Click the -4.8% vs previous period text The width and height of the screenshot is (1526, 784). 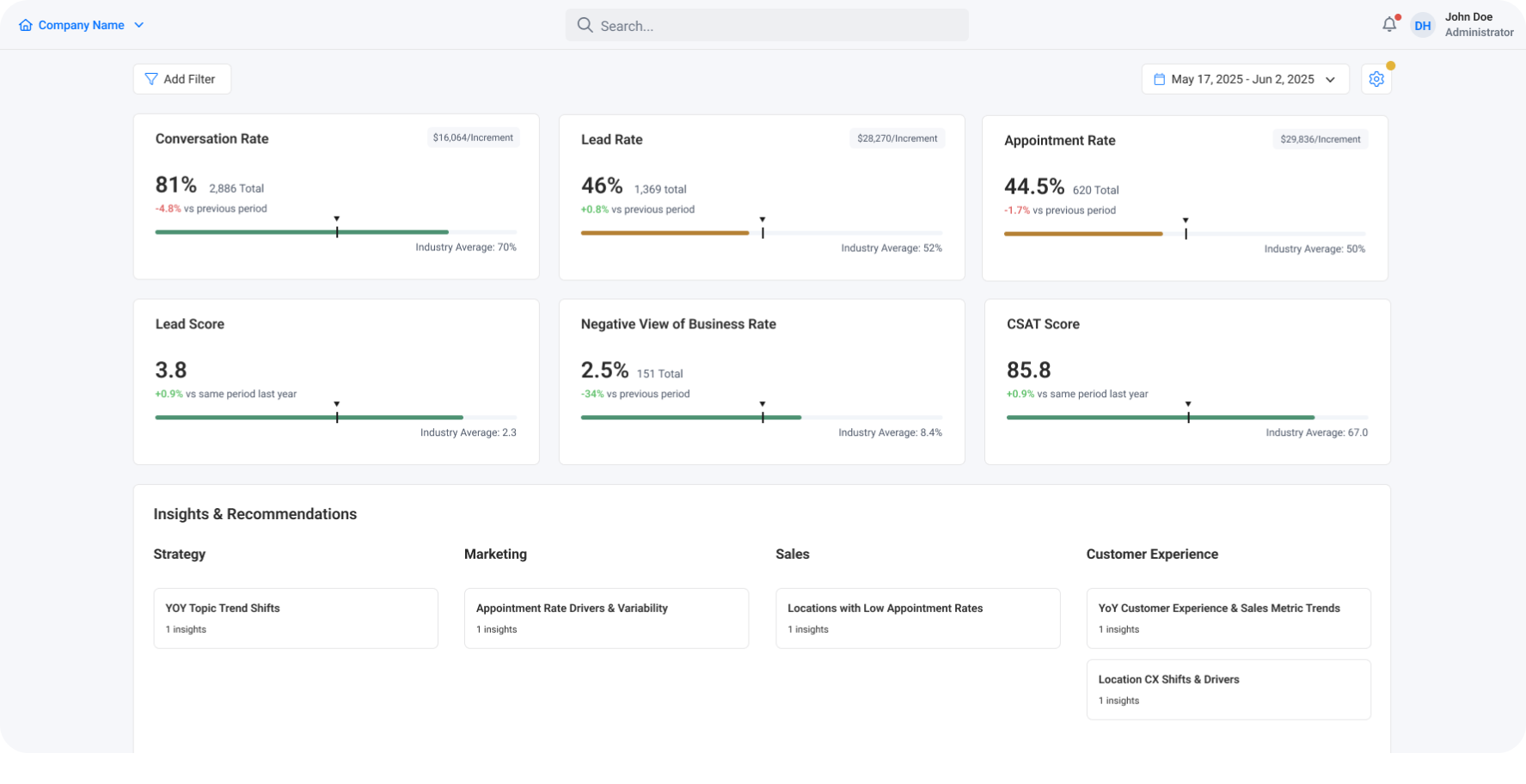[x=211, y=209]
